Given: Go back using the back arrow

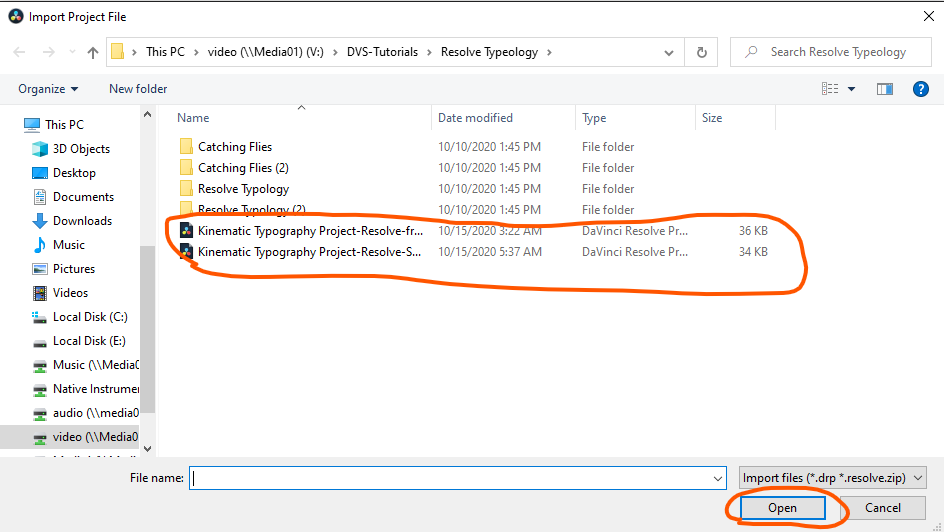Looking at the screenshot, I should coord(19,52).
